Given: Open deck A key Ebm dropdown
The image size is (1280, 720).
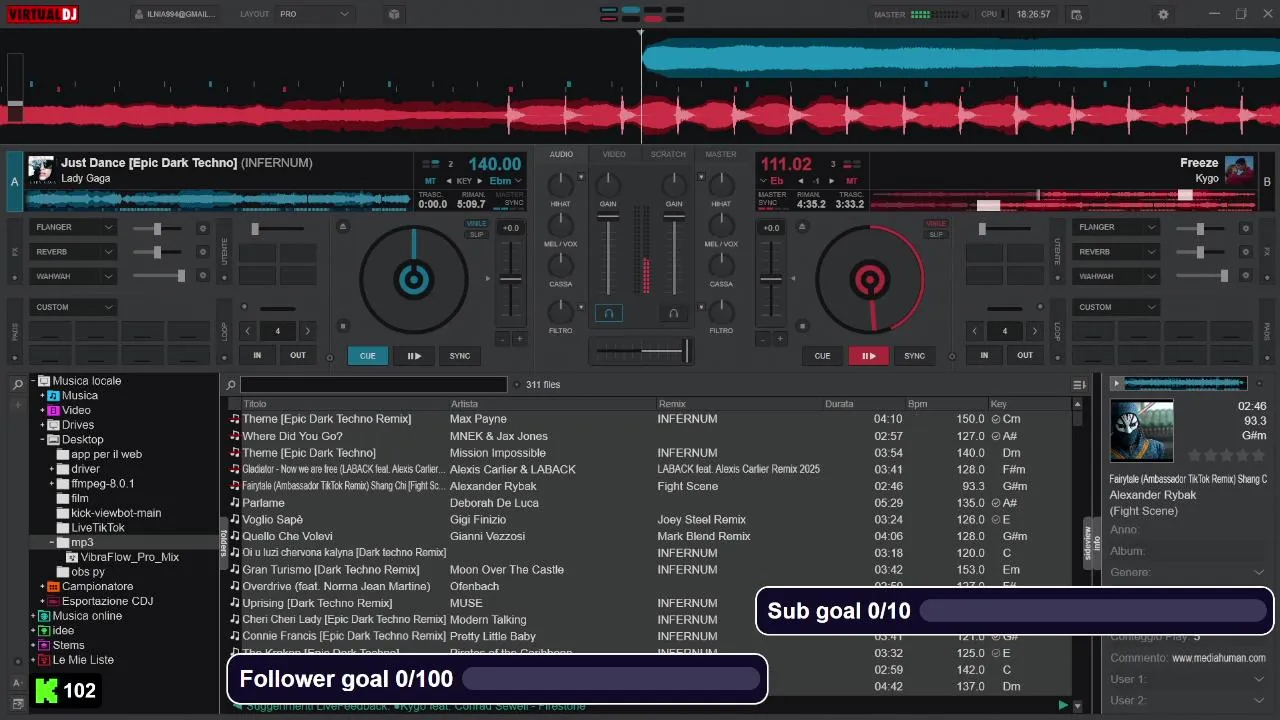Looking at the screenshot, I should point(506,181).
